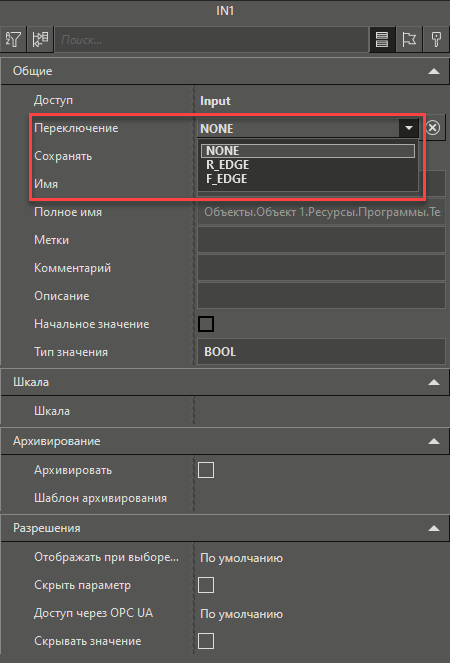Image resolution: width=450 pixels, height=663 pixels.
Task: Click the Сохранять row label
Action: coord(63,156)
